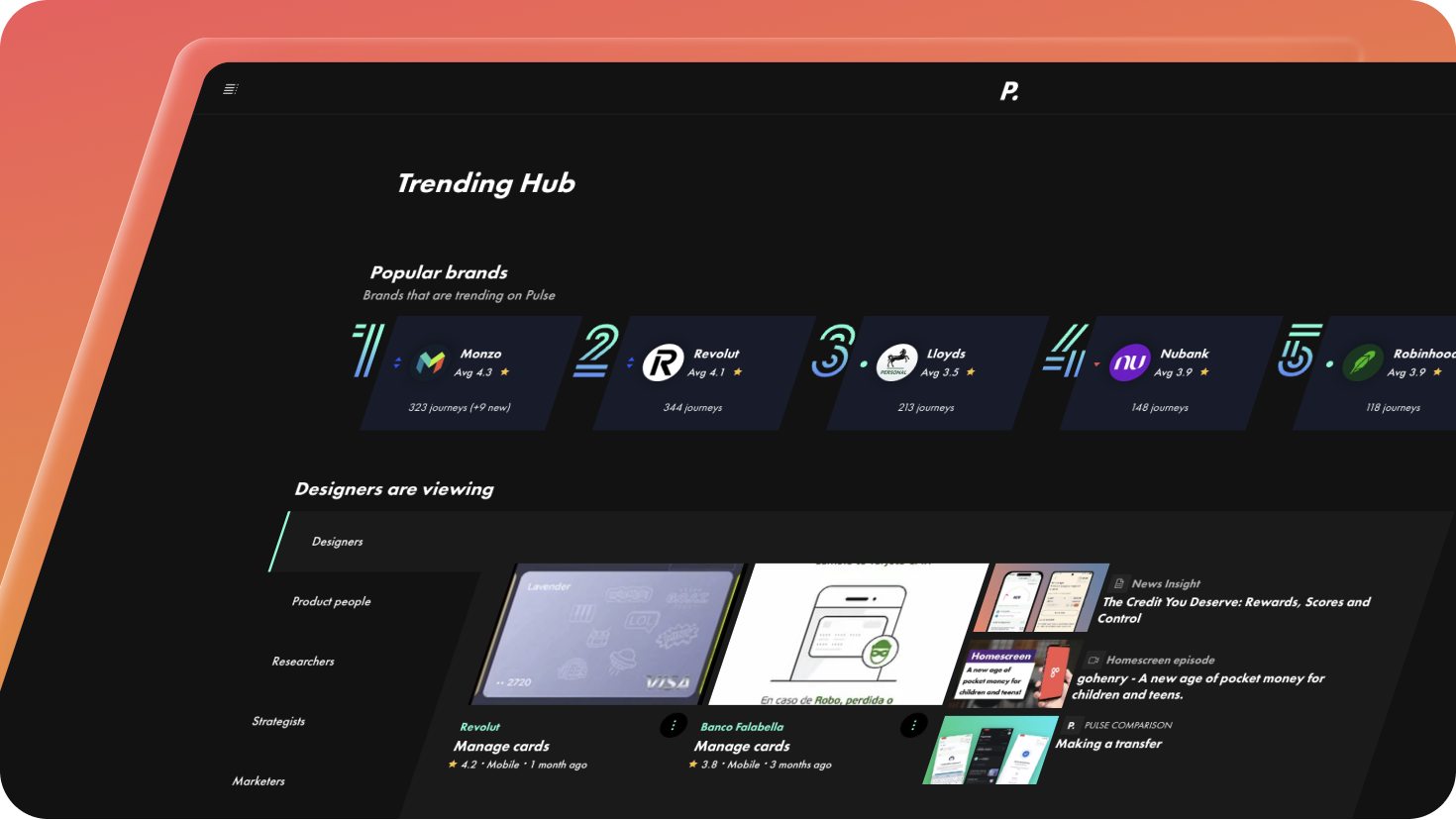This screenshot has width=1456, height=820.
Task: Click the Homescreen episode video icon
Action: tap(1093, 660)
